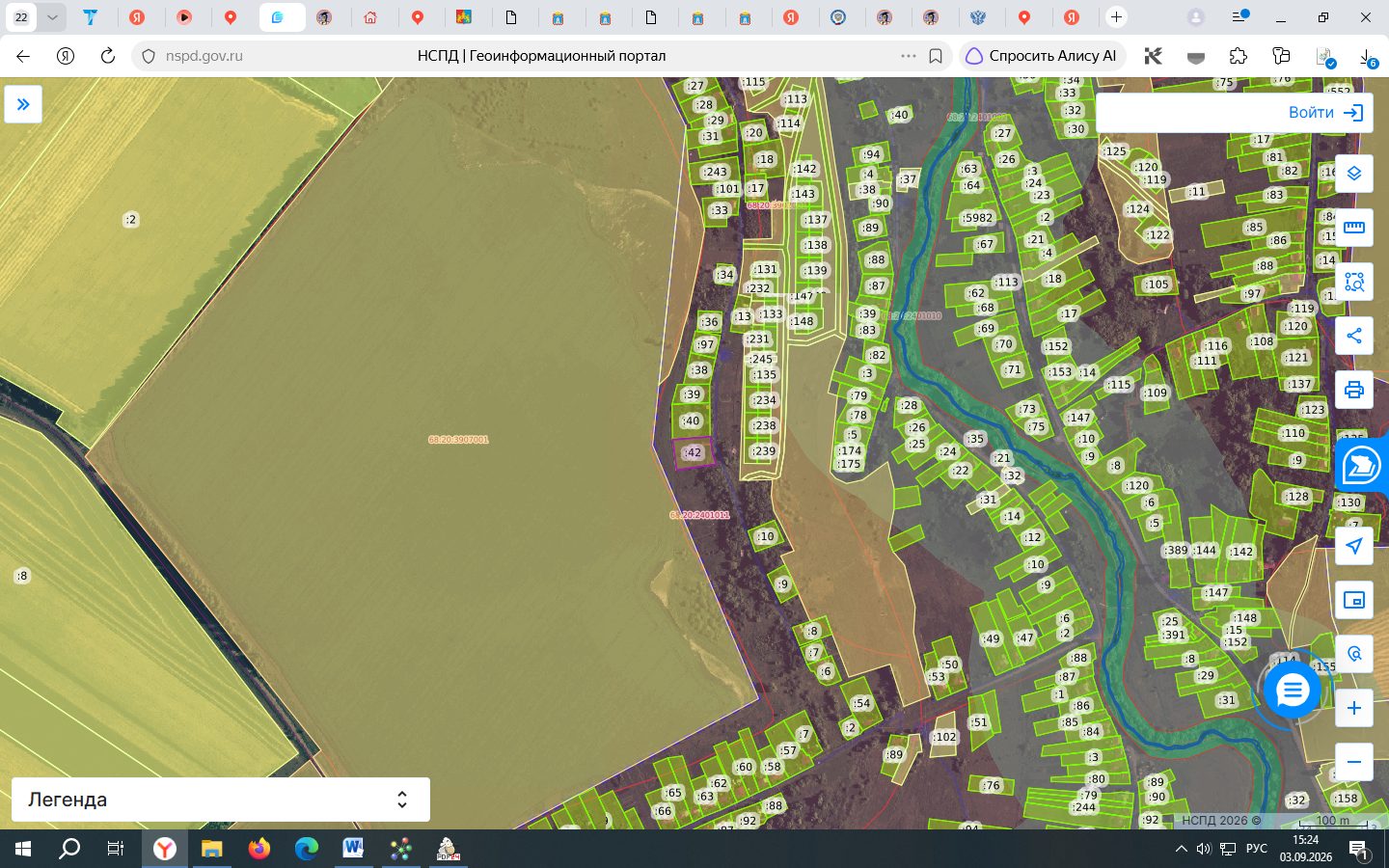
Task: Select the search-by-area tool
Action: [x=1354, y=282]
